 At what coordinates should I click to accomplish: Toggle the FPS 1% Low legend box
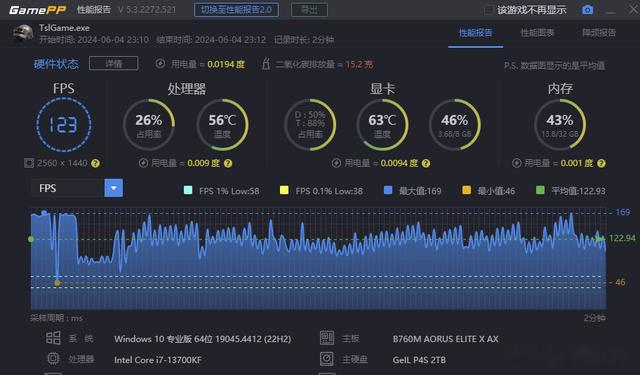[x=188, y=190]
